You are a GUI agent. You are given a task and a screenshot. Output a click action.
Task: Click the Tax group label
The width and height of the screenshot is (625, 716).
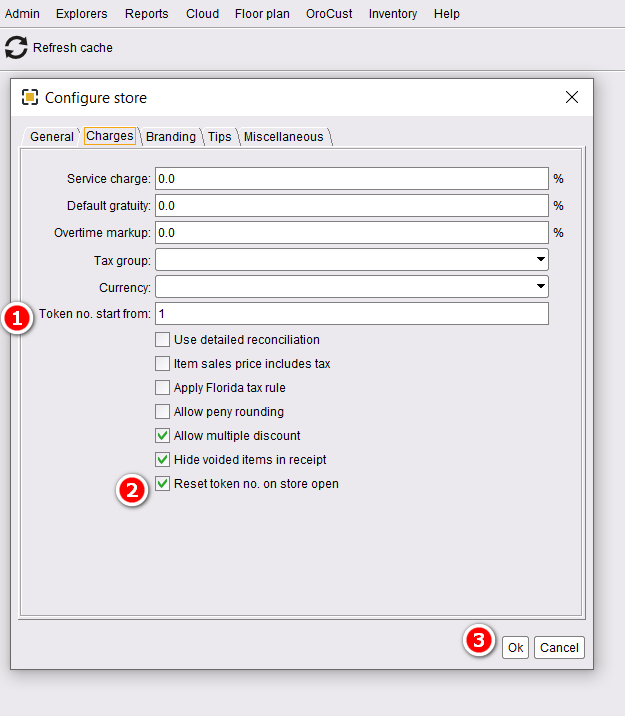[x=122, y=261]
